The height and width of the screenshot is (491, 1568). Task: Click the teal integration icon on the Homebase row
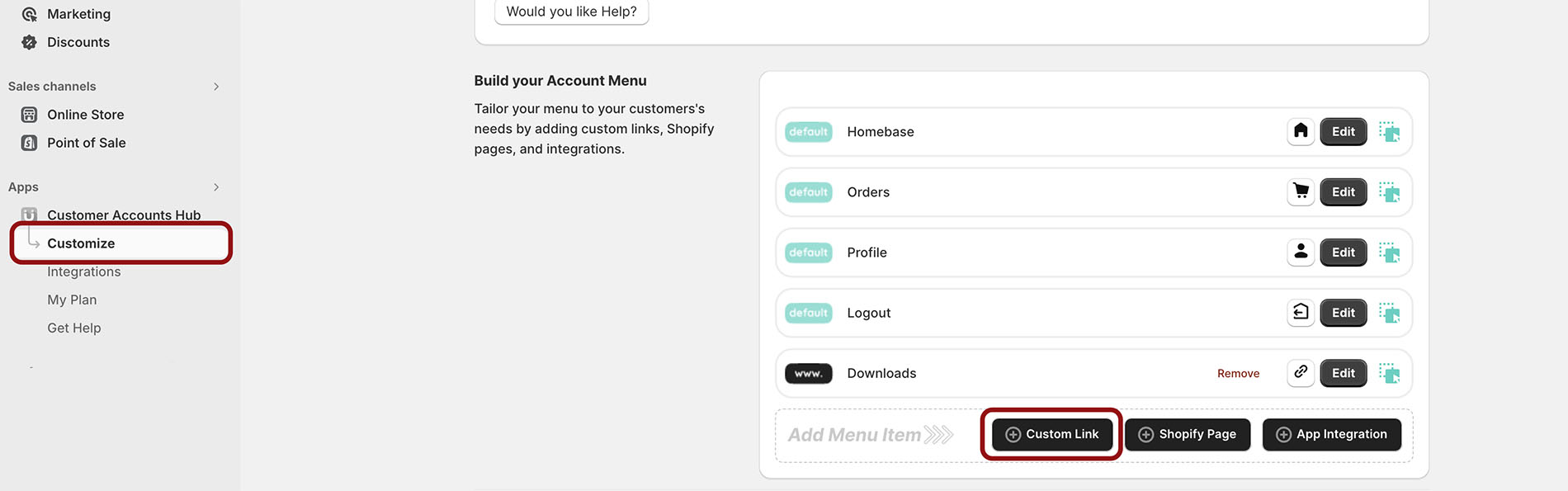click(1391, 131)
